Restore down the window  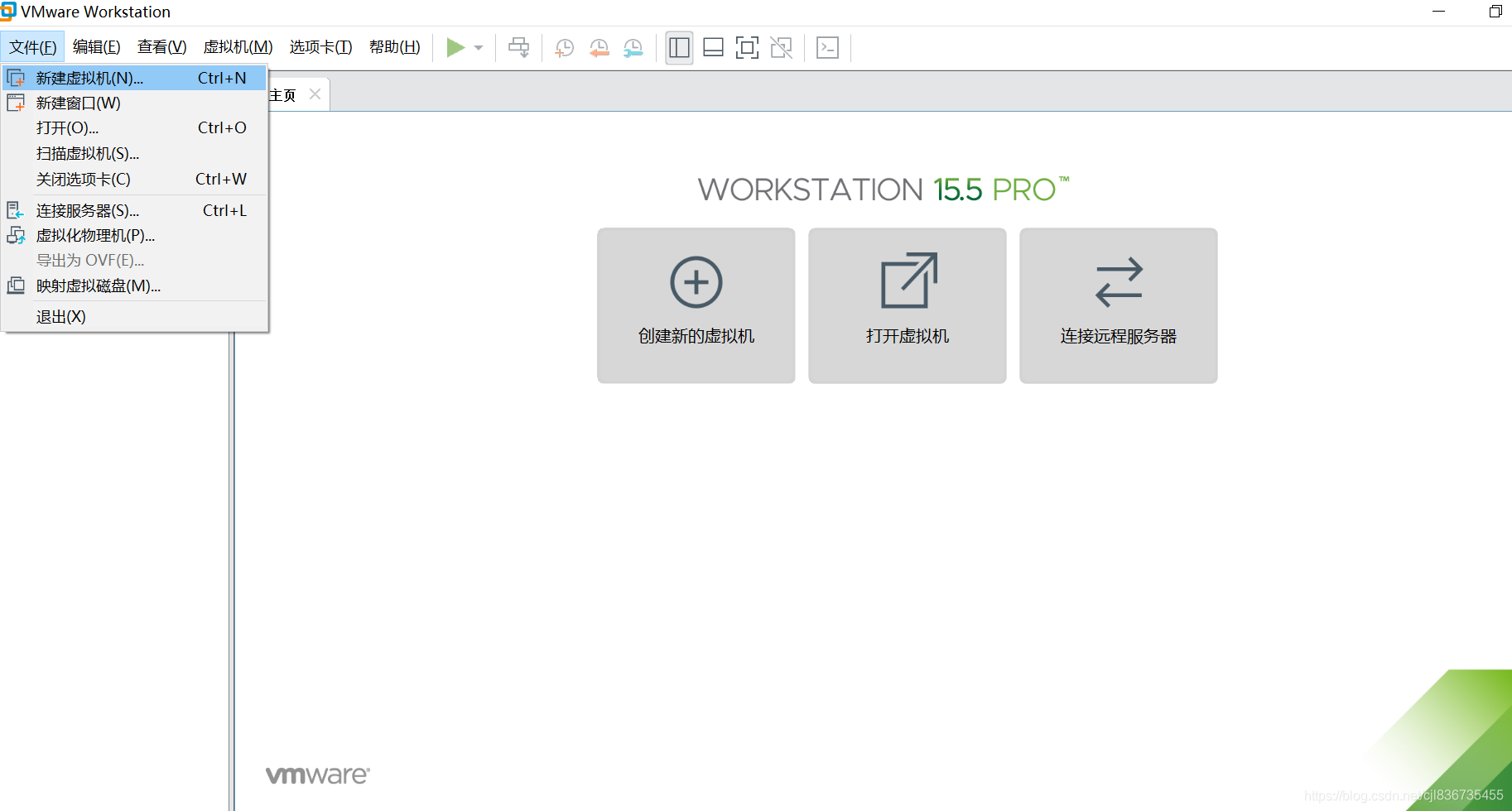click(x=1495, y=12)
